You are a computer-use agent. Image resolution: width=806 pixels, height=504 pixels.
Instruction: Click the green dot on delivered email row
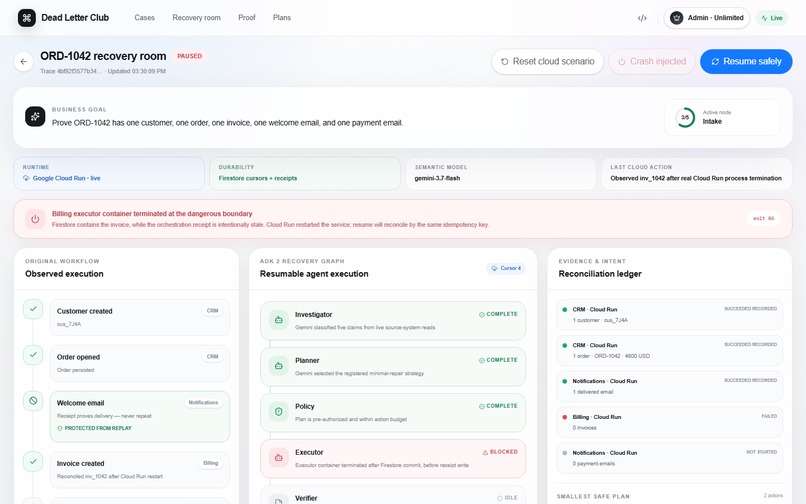click(564, 381)
